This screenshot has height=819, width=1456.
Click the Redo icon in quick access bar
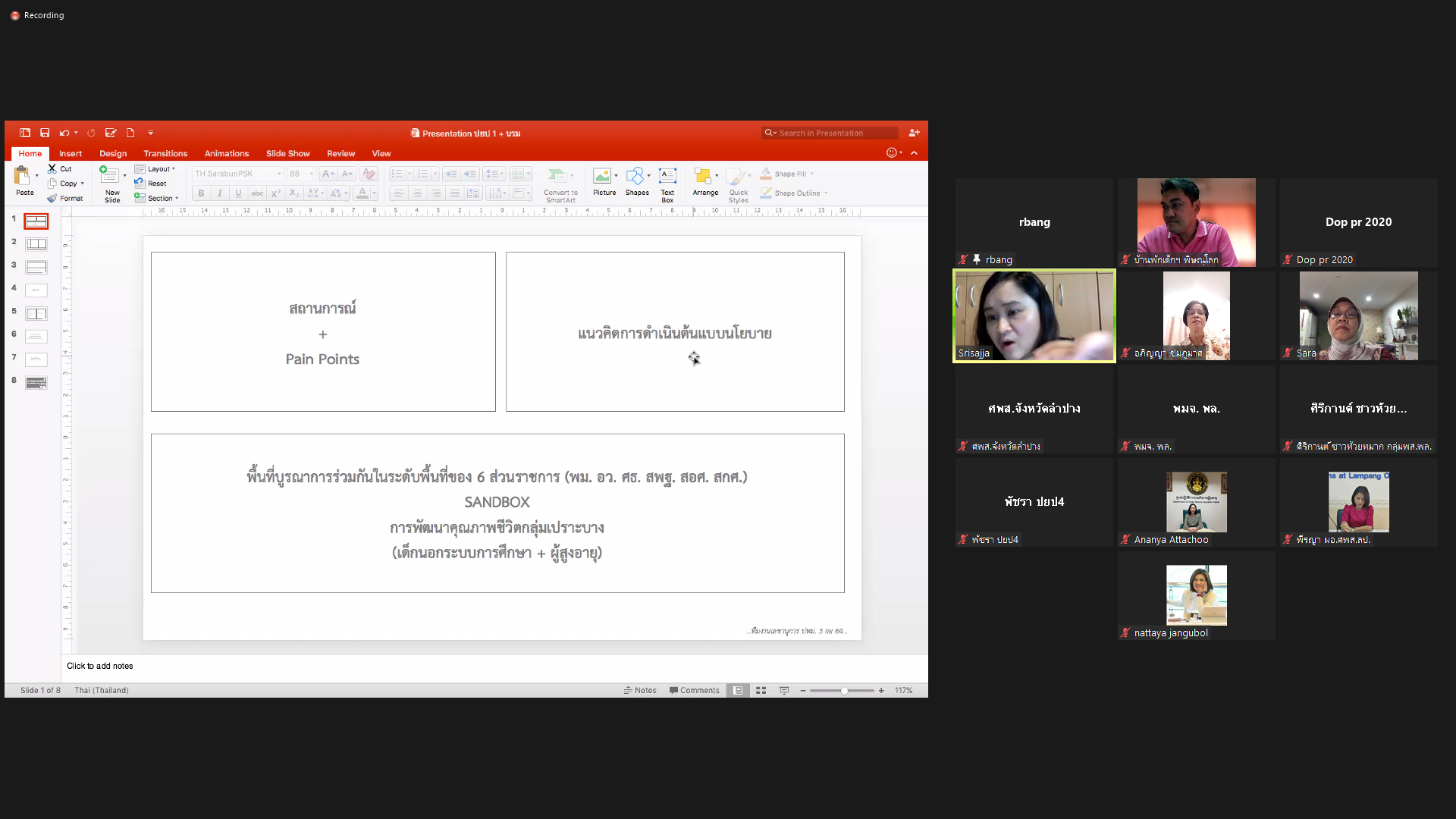pyautogui.click(x=91, y=133)
